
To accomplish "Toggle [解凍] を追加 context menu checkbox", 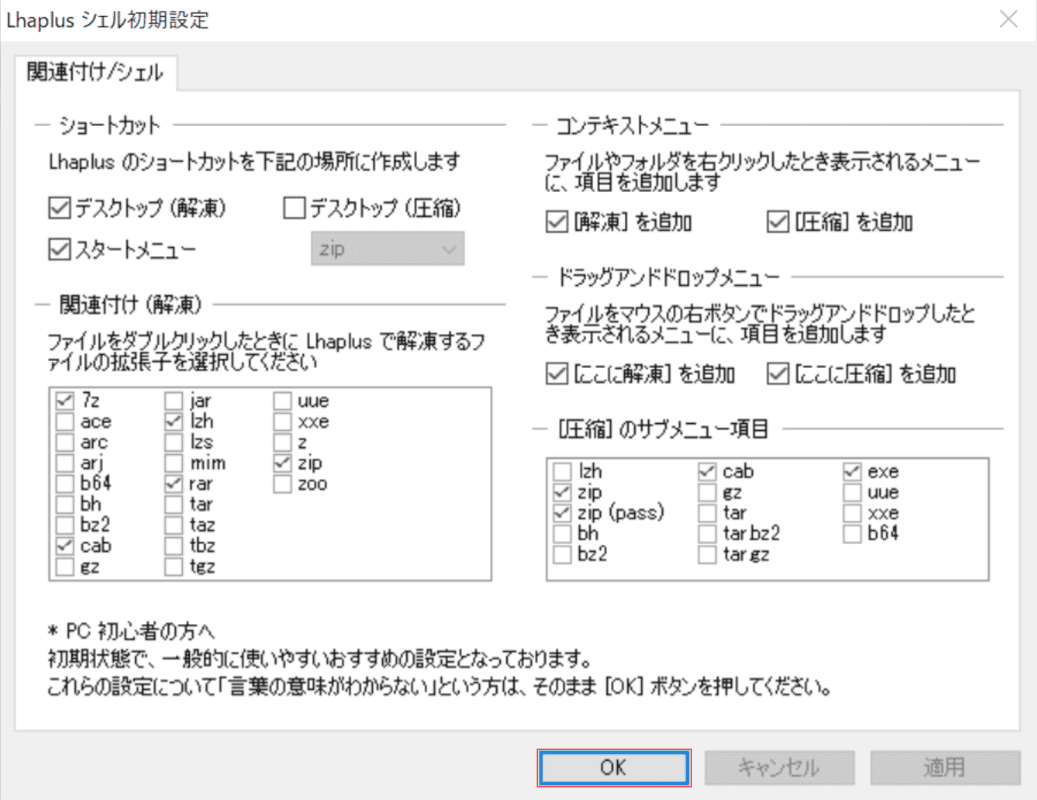I will [x=557, y=222].
